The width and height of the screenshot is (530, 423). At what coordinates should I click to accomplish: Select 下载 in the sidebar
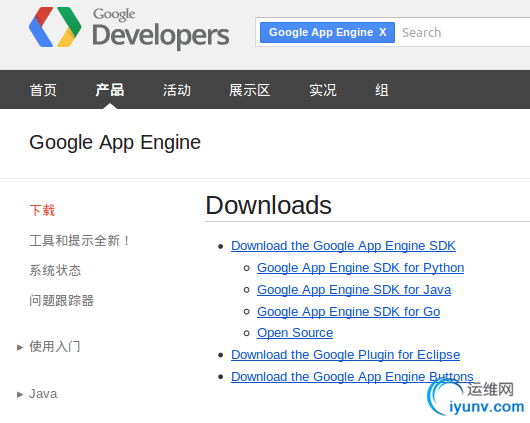tap(42, 210)
